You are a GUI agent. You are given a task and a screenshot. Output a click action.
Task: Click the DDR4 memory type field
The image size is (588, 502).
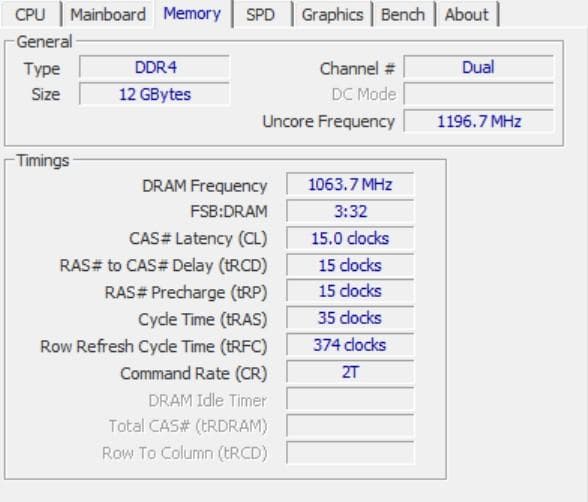tap(154, 67)
